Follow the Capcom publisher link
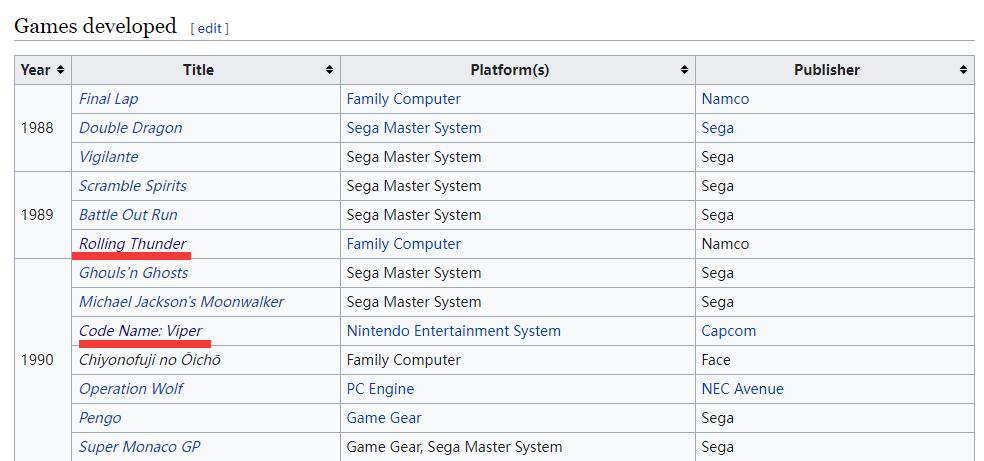 click(x=728, y=331)
